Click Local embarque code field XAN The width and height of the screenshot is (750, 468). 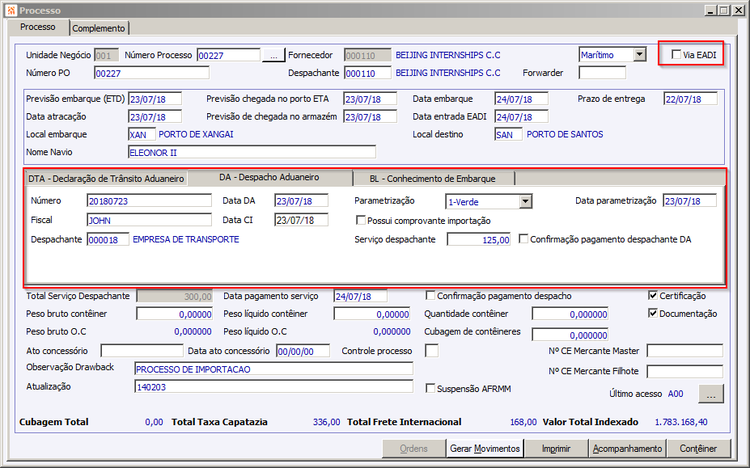(x=142, y=134)
